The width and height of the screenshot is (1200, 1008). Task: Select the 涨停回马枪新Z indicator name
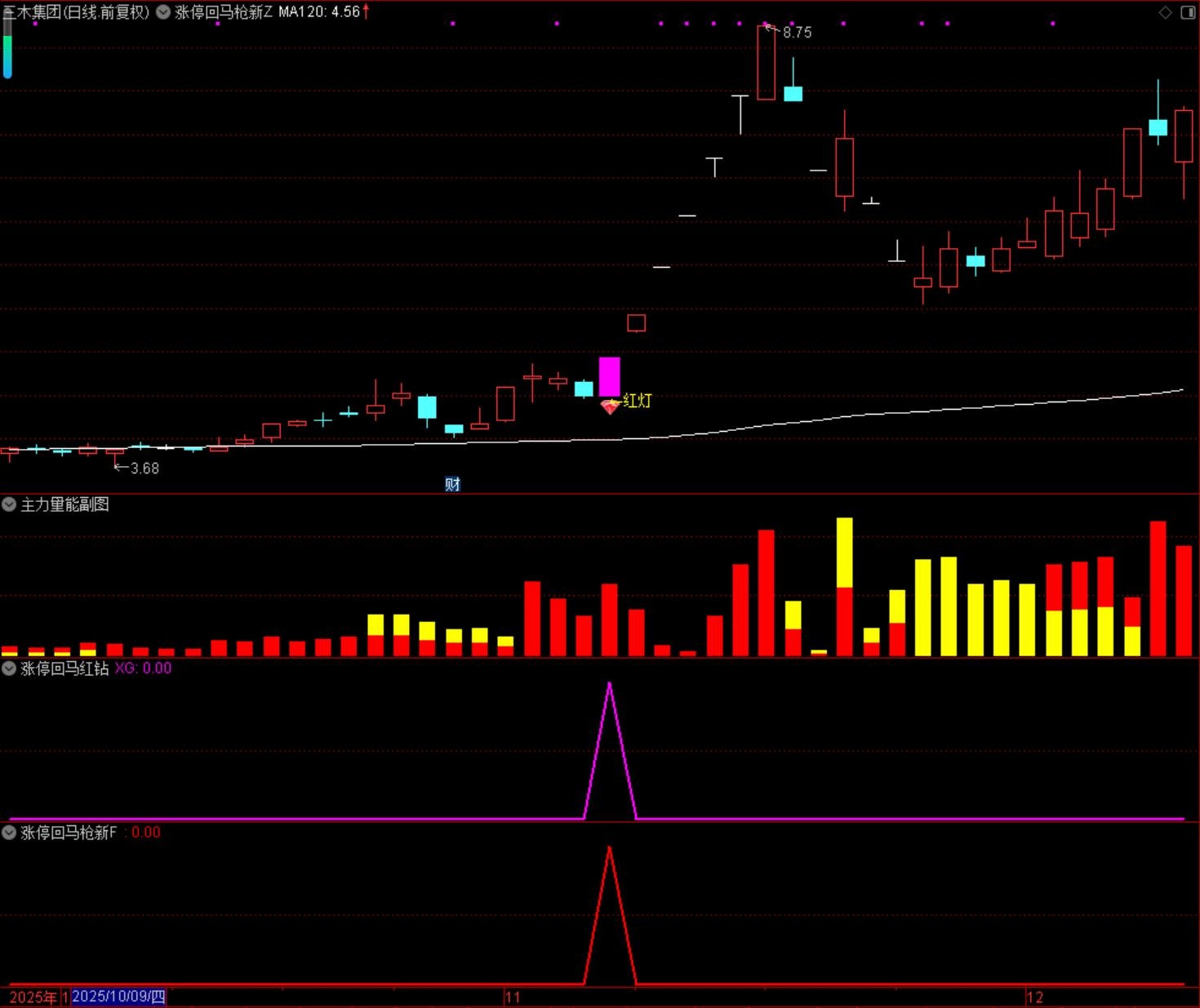(x=224, y=11)
